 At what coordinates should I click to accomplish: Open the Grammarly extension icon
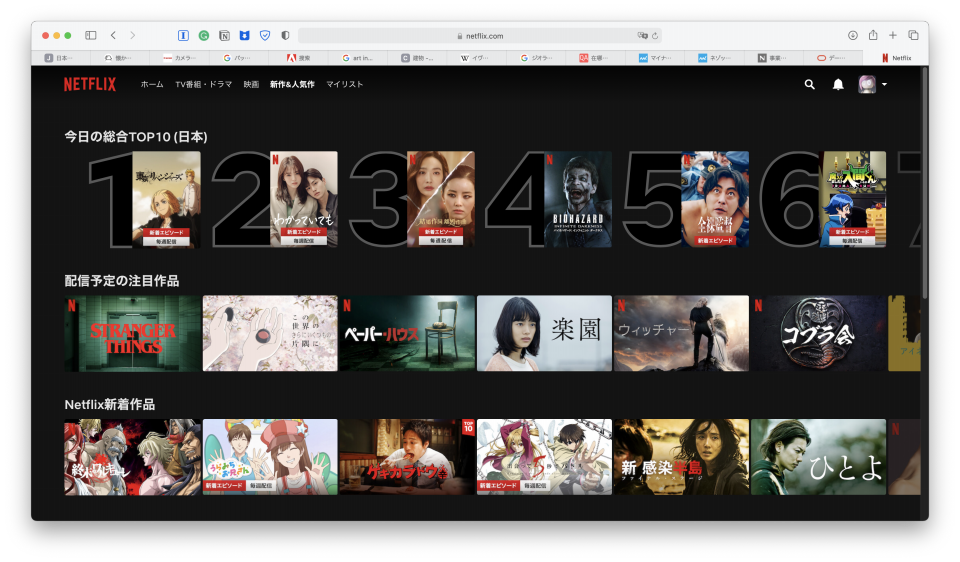click(x=204, y=36)
